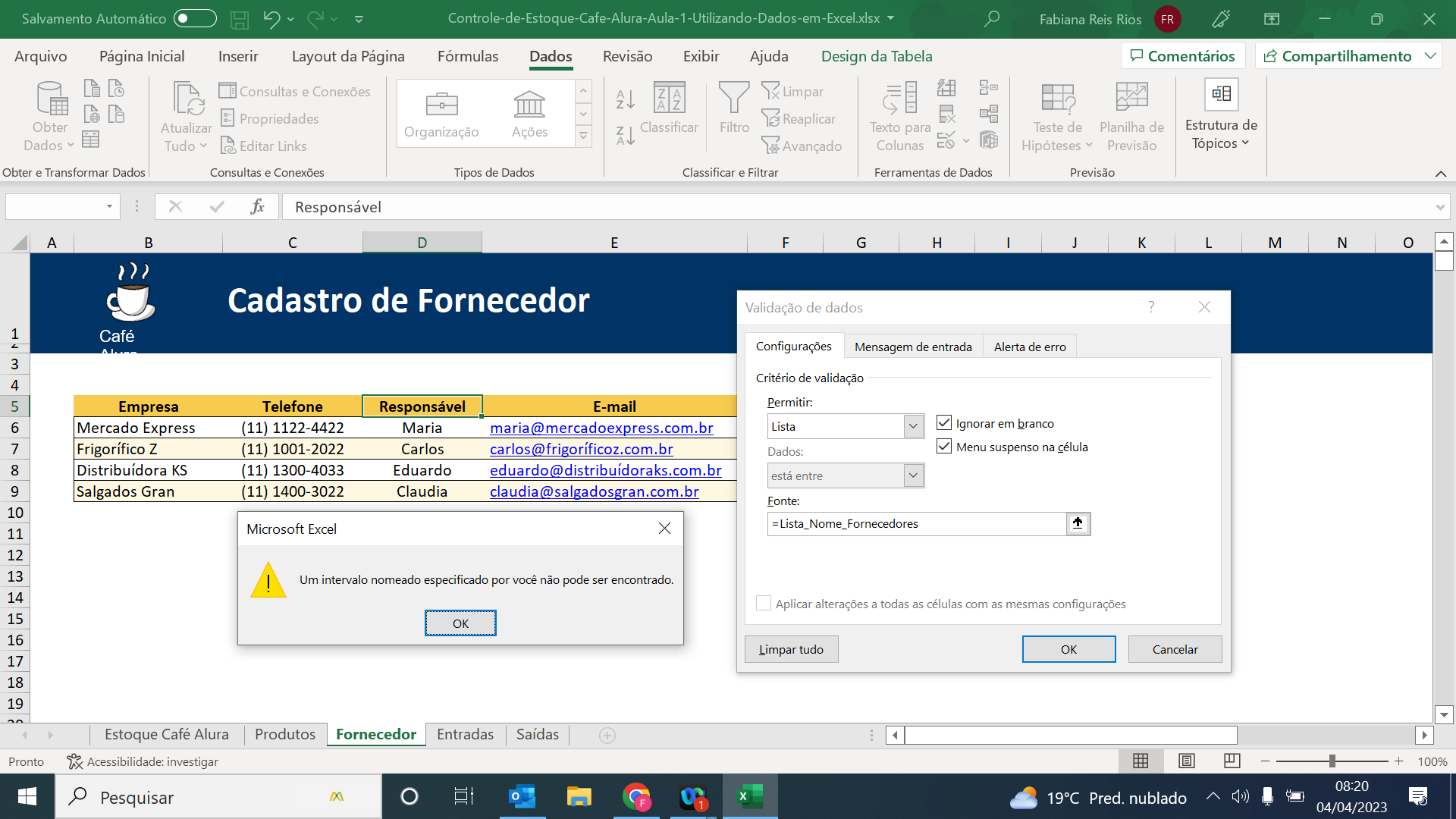The height and width of the screenshot is (819, 1456).
Task: Open Chrome from the taskbar
Action: click(636, 796)
